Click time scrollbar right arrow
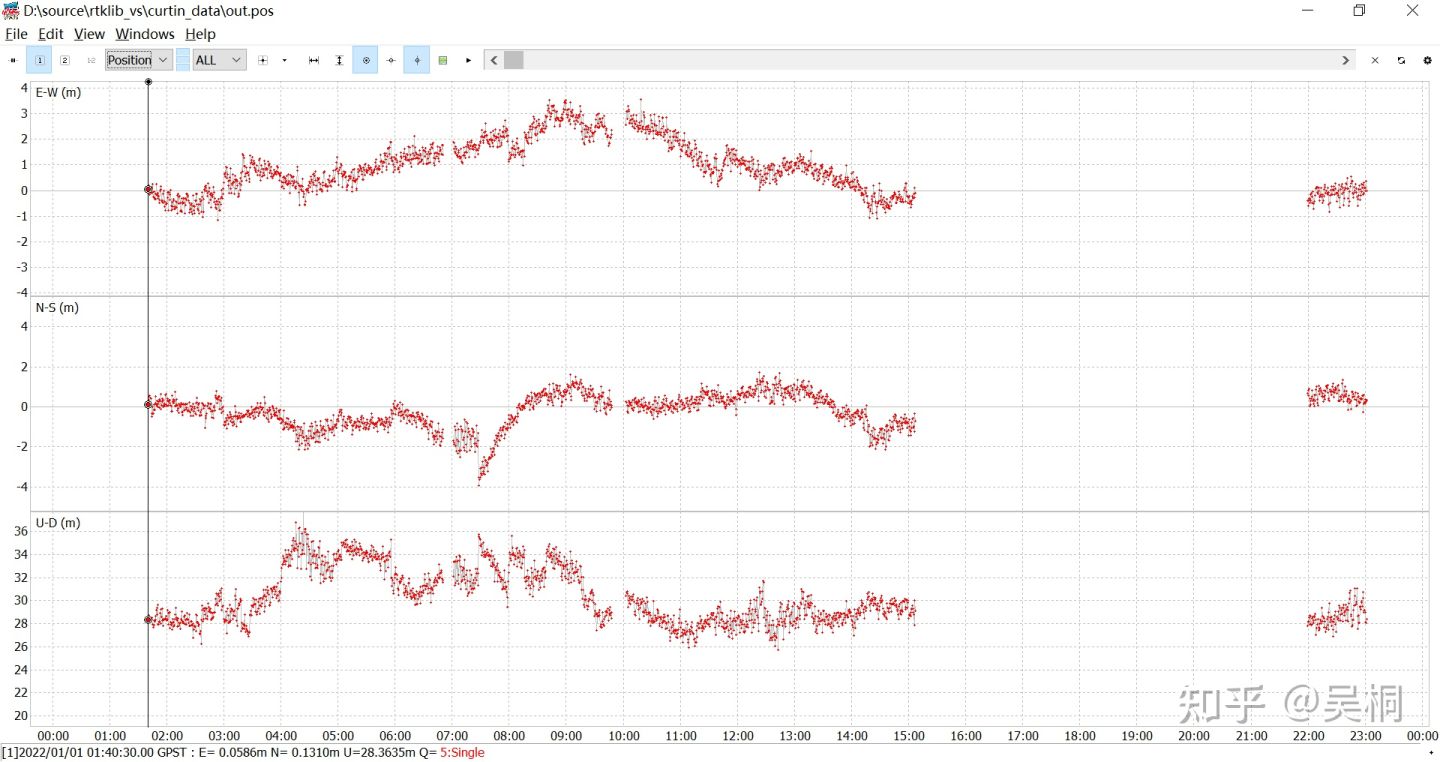The height and width of the screenshot is (762, 1440). pyautogui.click(x=1346, y=60)
